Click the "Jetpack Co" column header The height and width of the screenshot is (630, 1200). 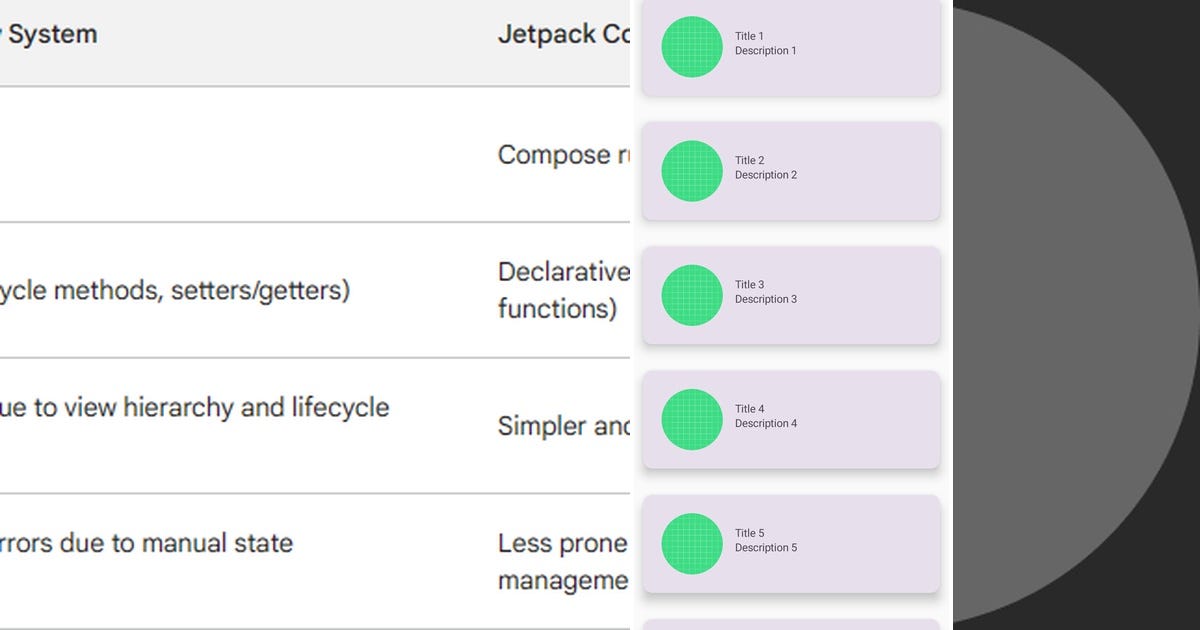coord(563,34)
